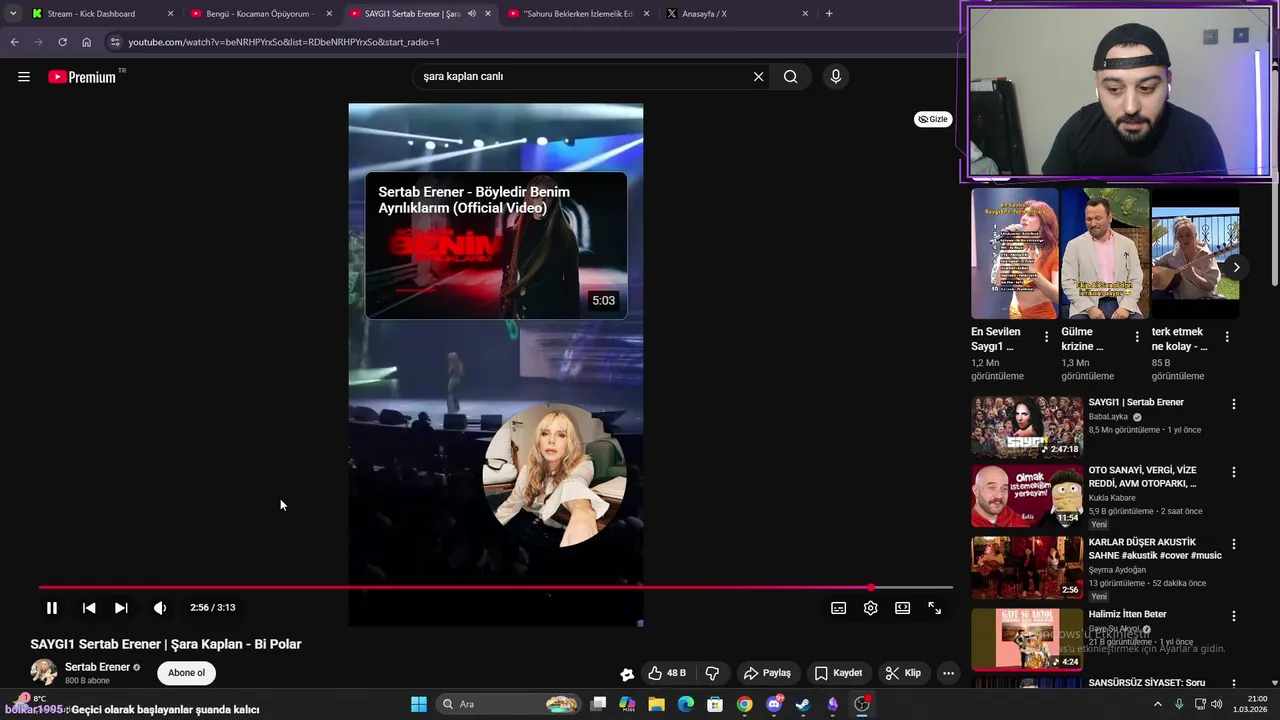Clear the search box text

(x=758, y=77)
